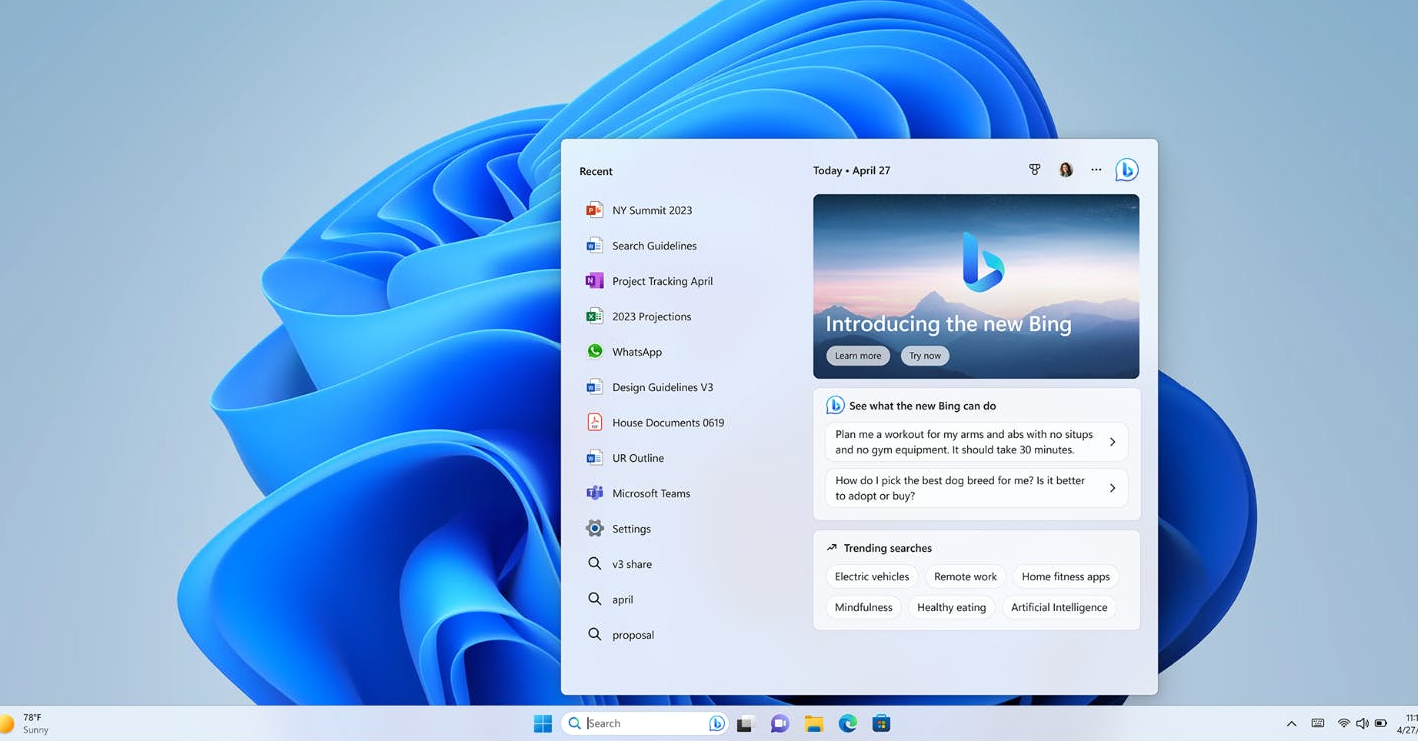Click the user profile avatar
The height and width of the screenshot is (742, 1418).
pyautogui.click(x=1066, y=170)
